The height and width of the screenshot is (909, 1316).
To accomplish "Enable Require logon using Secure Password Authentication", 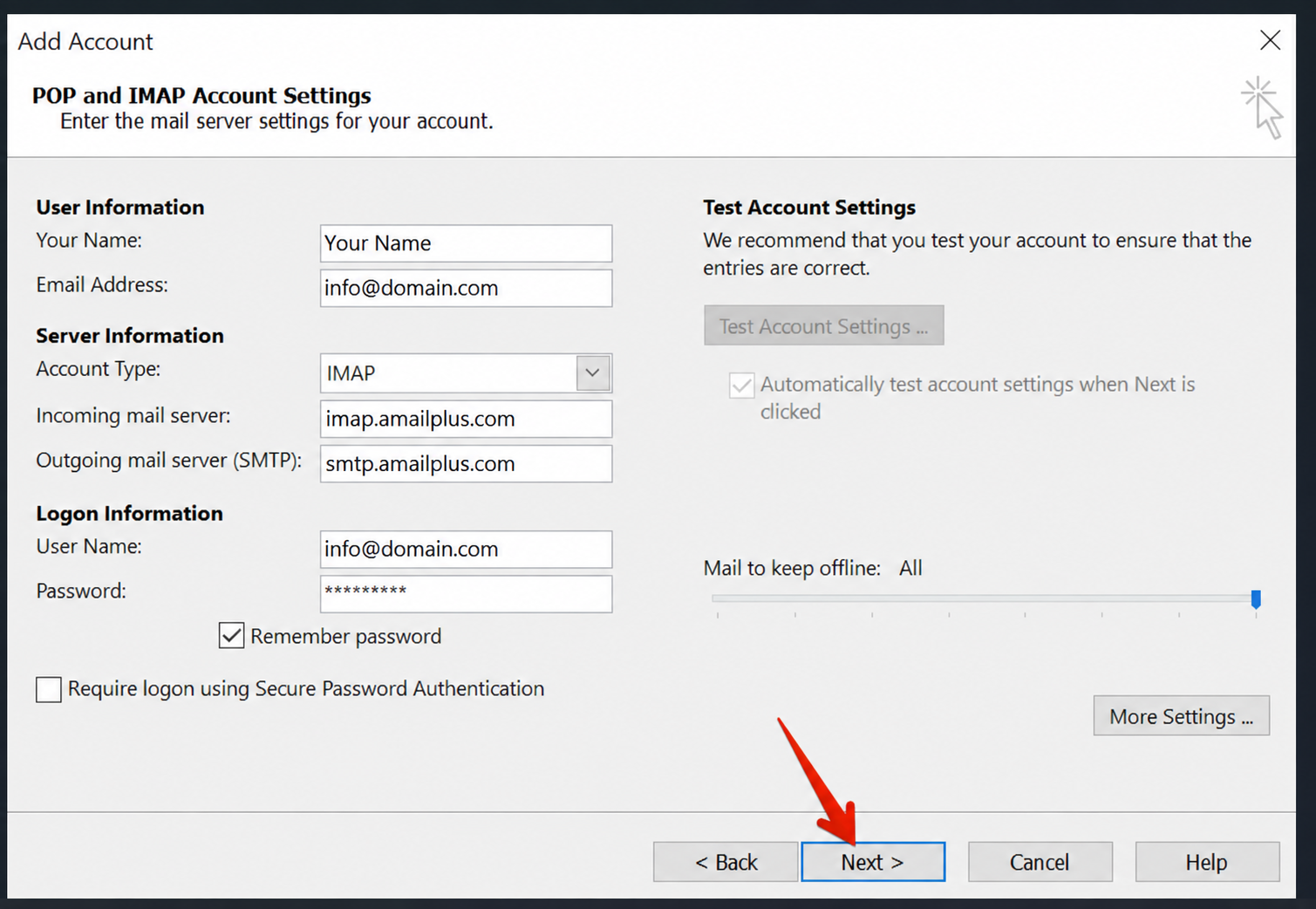I will [49, 689].
